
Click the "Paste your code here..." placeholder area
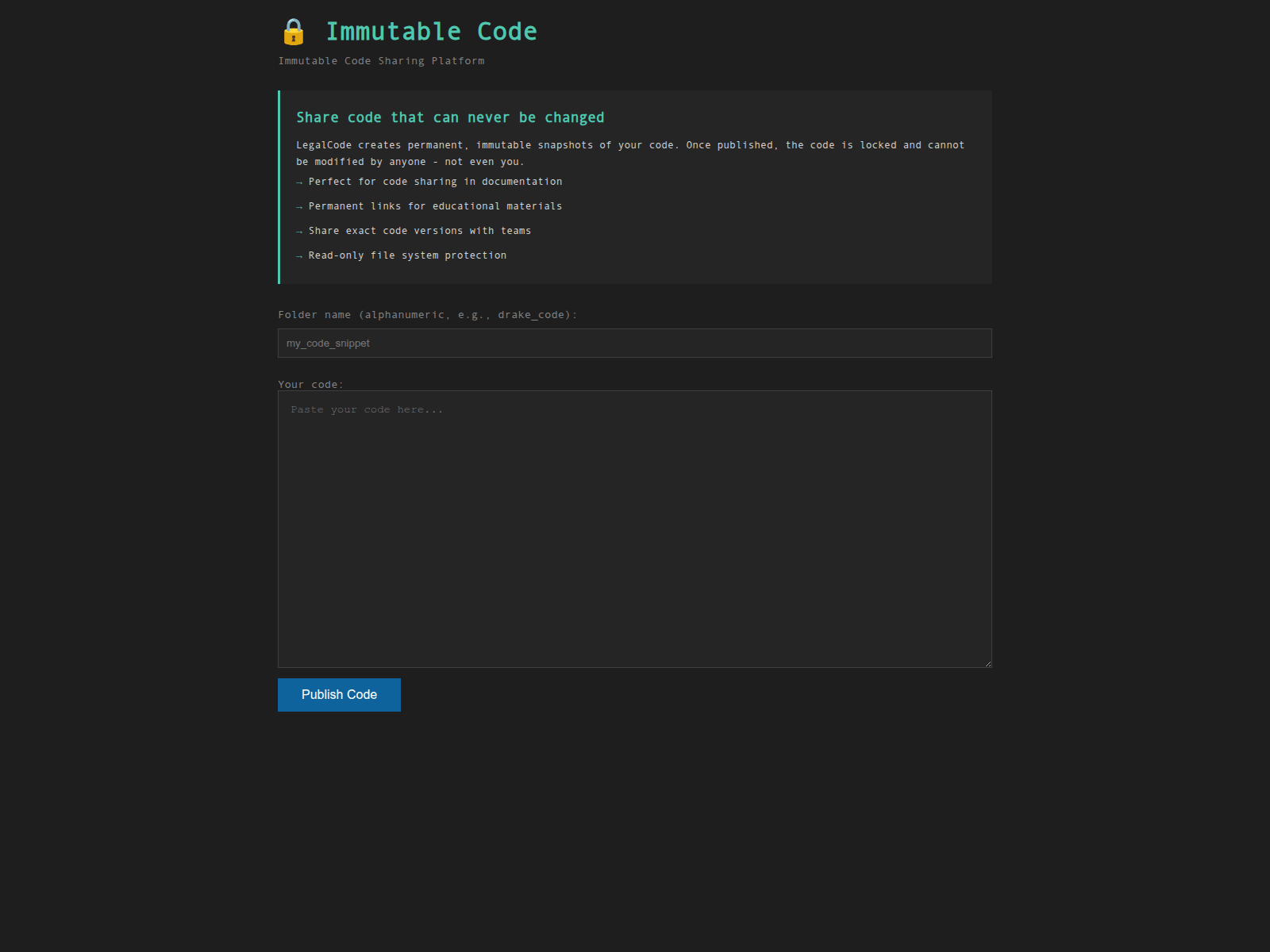pyautogui.click(x=366, y=409)
